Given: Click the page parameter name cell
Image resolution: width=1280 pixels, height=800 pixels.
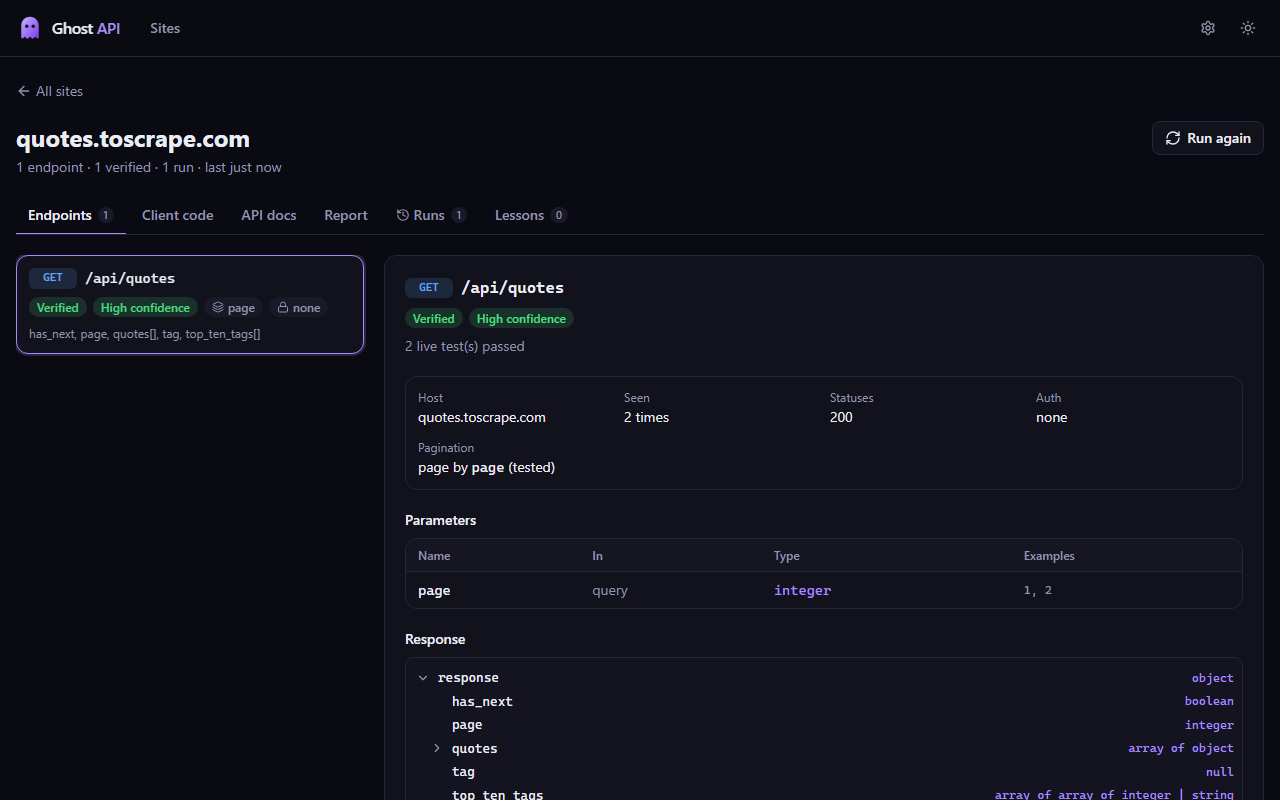Looking at the screenshot, I should pos(434,590).
